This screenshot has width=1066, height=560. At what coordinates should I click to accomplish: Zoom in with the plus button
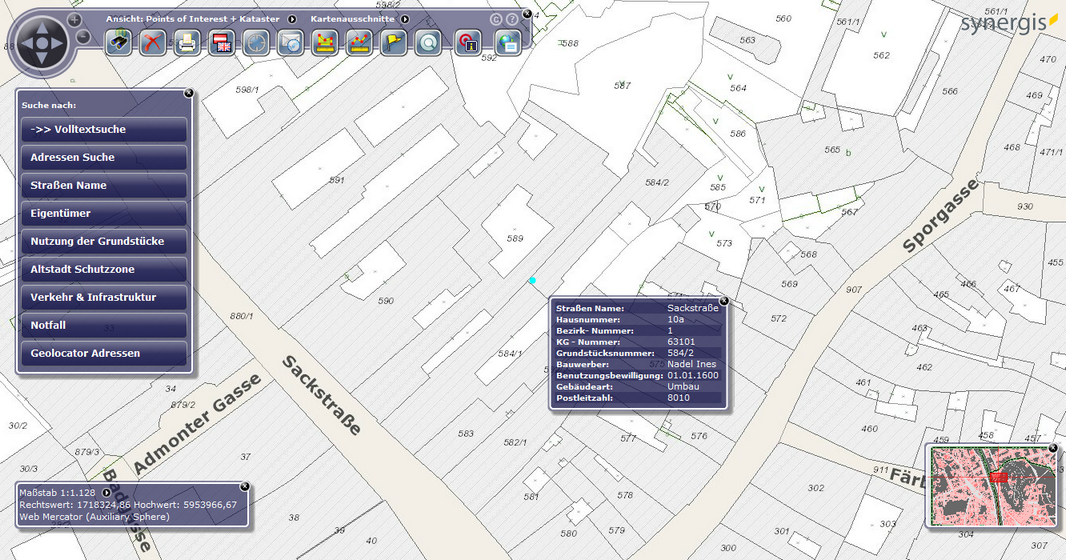[75, 20]
